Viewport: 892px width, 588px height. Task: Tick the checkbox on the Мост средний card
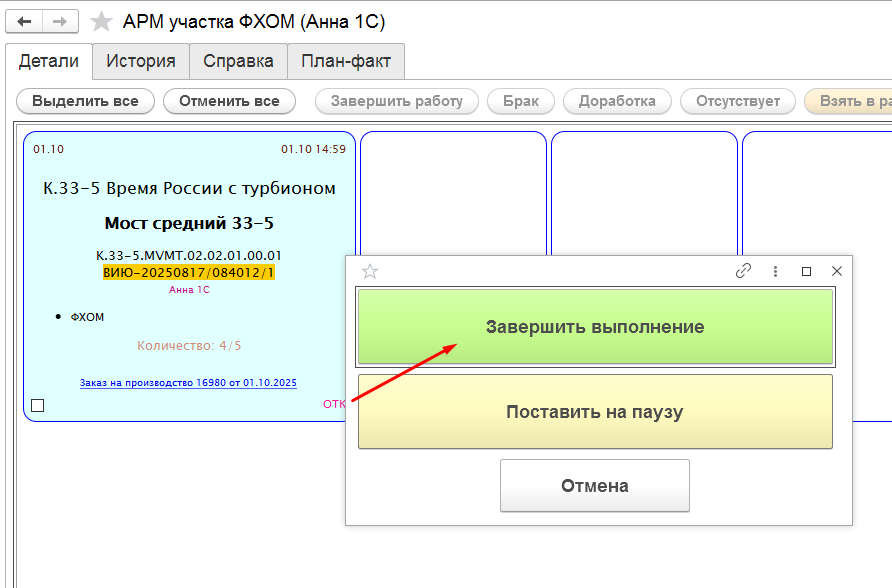point(38,405)
